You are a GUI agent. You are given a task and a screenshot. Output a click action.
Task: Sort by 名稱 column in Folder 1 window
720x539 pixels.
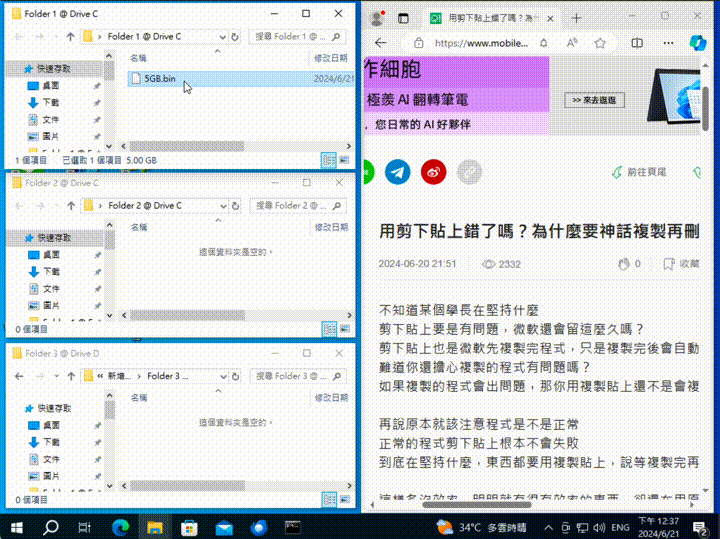coord(138,58)
